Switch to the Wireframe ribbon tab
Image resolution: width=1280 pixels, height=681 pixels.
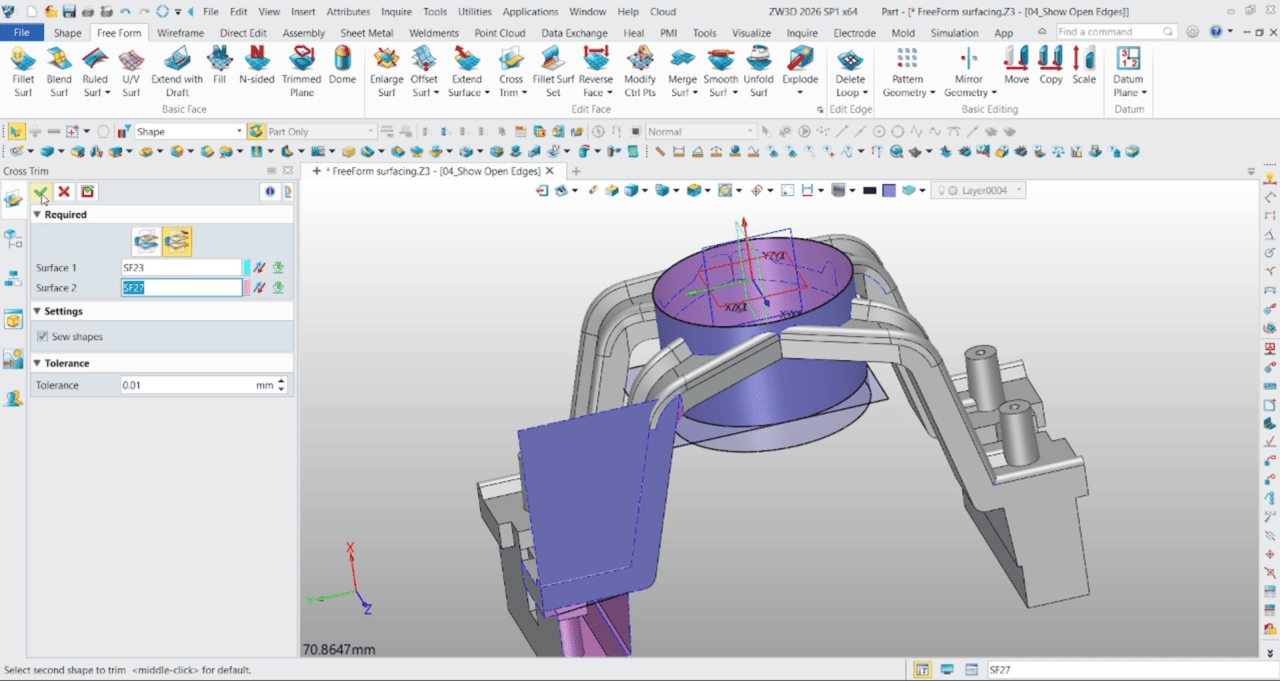[x=180, y=33]
